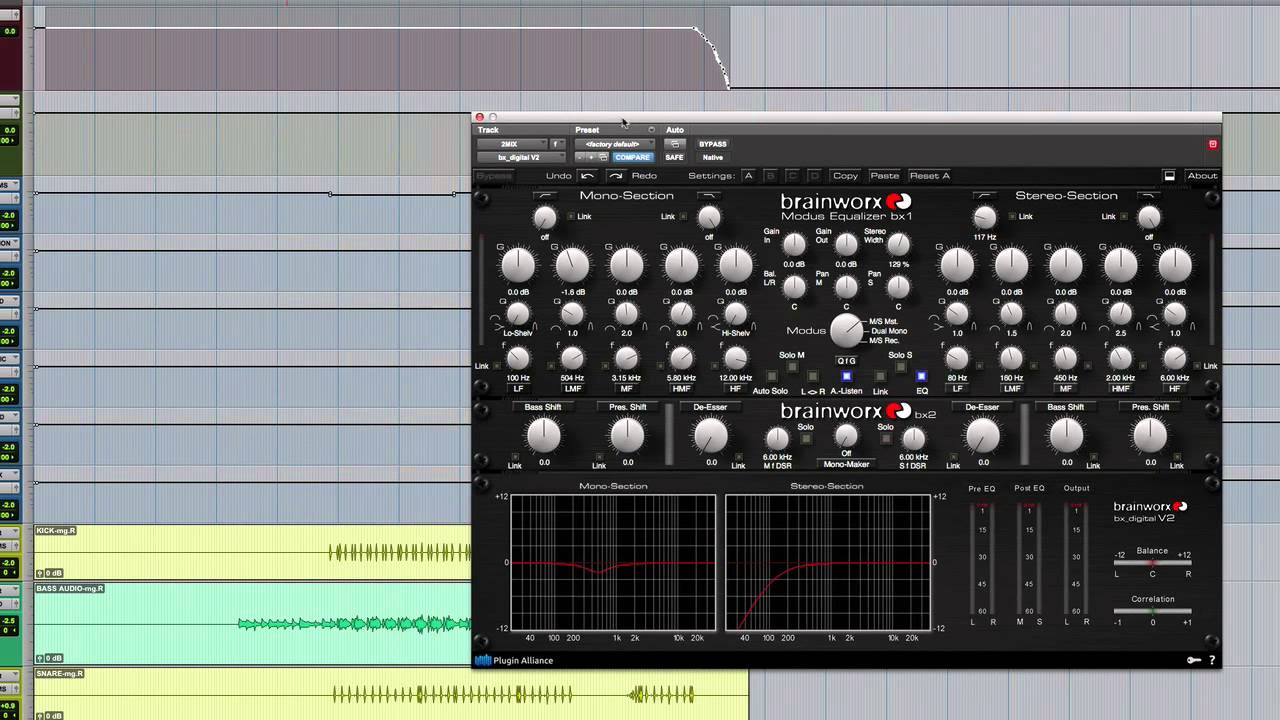This screenshot has height=720, width=1280.
Task: Click the BYPASS button in plugin header
Action: 713,144
